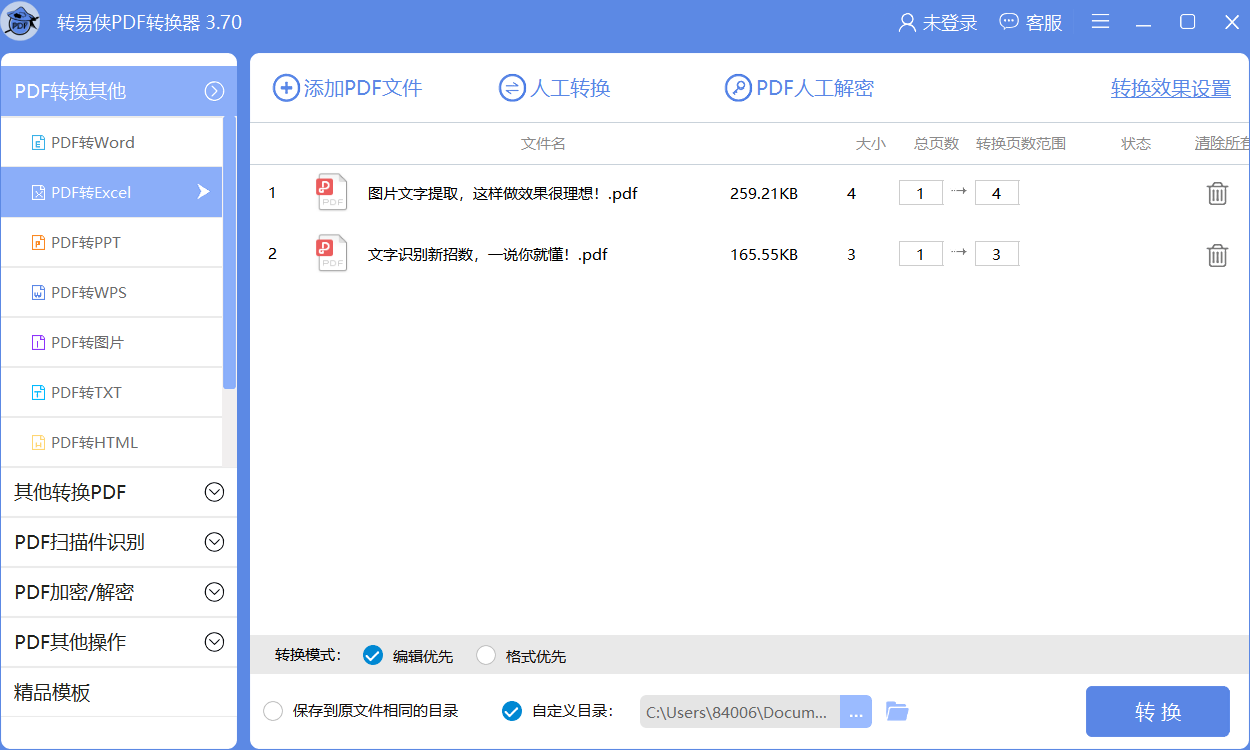Open 精品模板 section

[118, 692]
